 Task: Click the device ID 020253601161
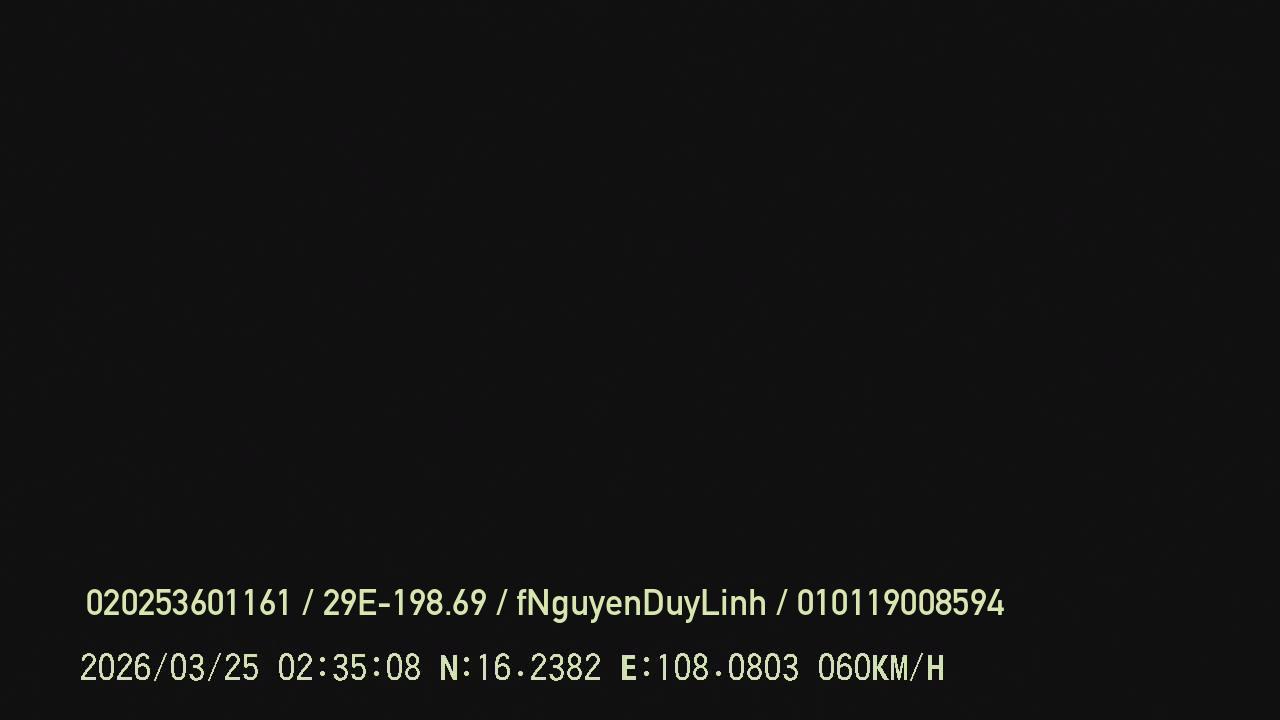click(x=188, y=603)
